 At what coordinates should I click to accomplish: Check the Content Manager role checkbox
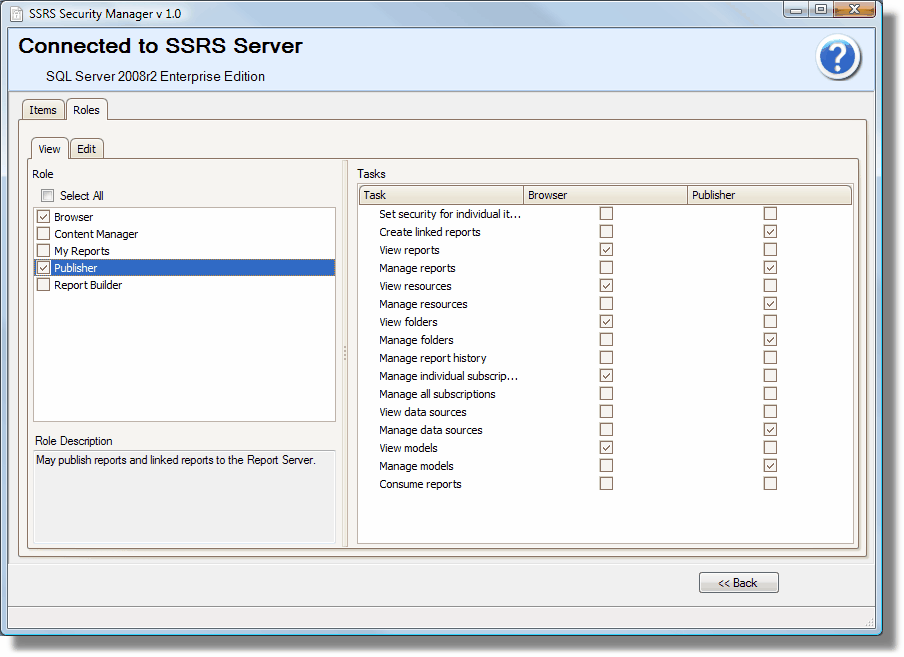[43, 233]
